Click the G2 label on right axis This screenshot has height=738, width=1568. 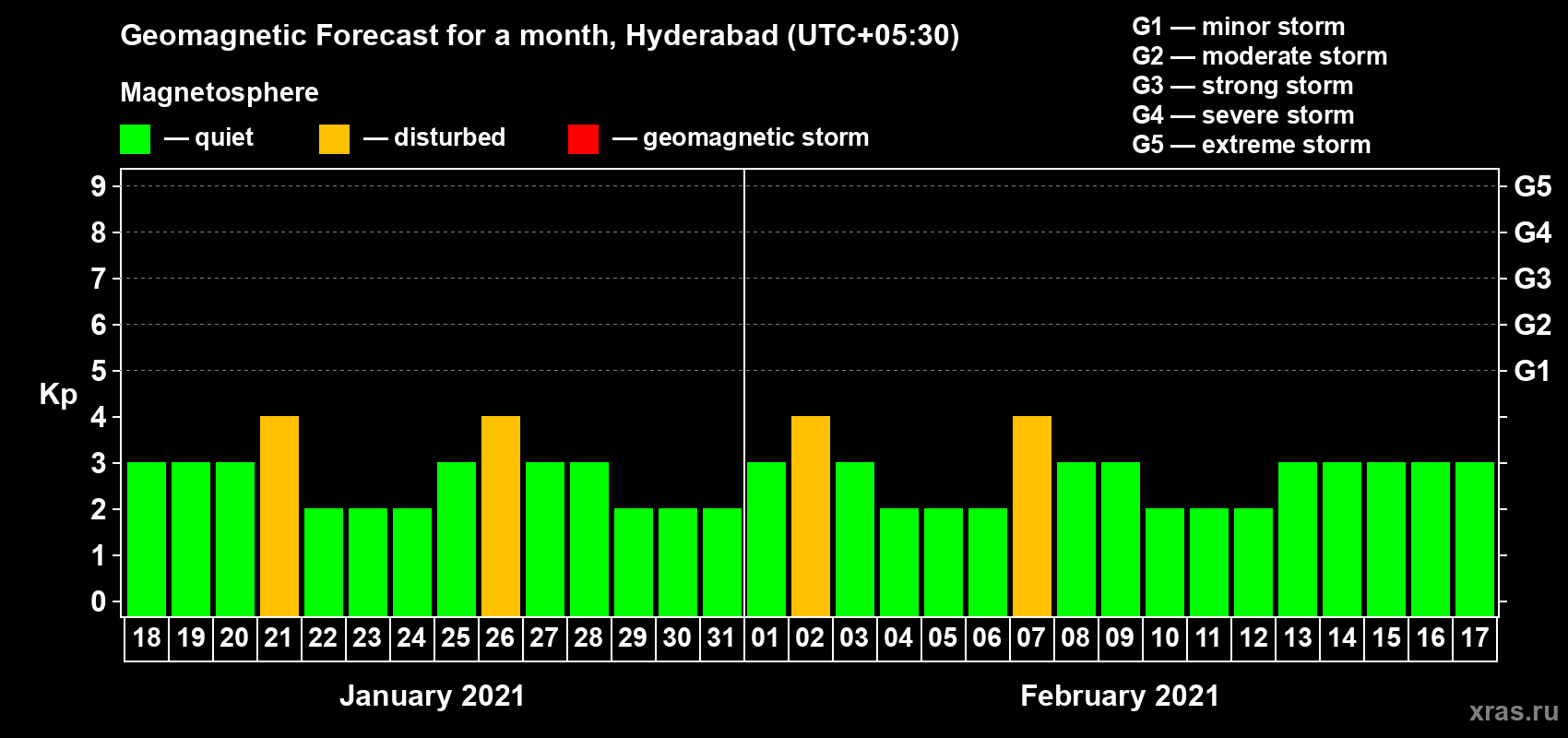tap(1532, 325)
